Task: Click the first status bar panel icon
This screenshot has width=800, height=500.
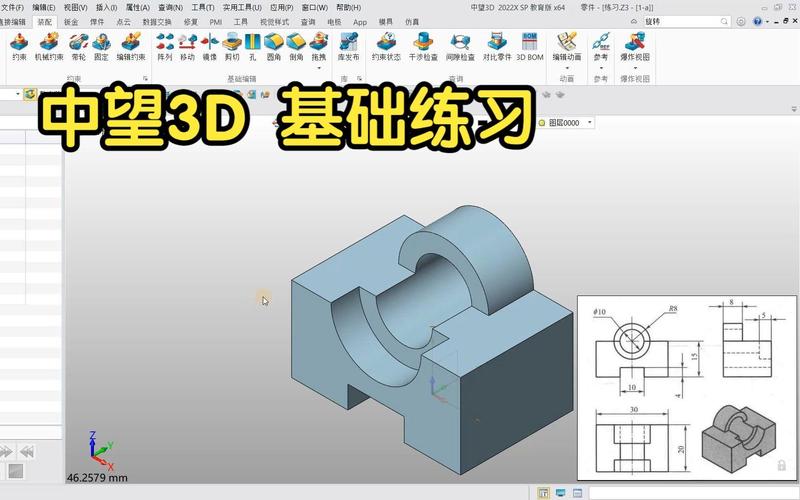Action: (x=543, y=493)
